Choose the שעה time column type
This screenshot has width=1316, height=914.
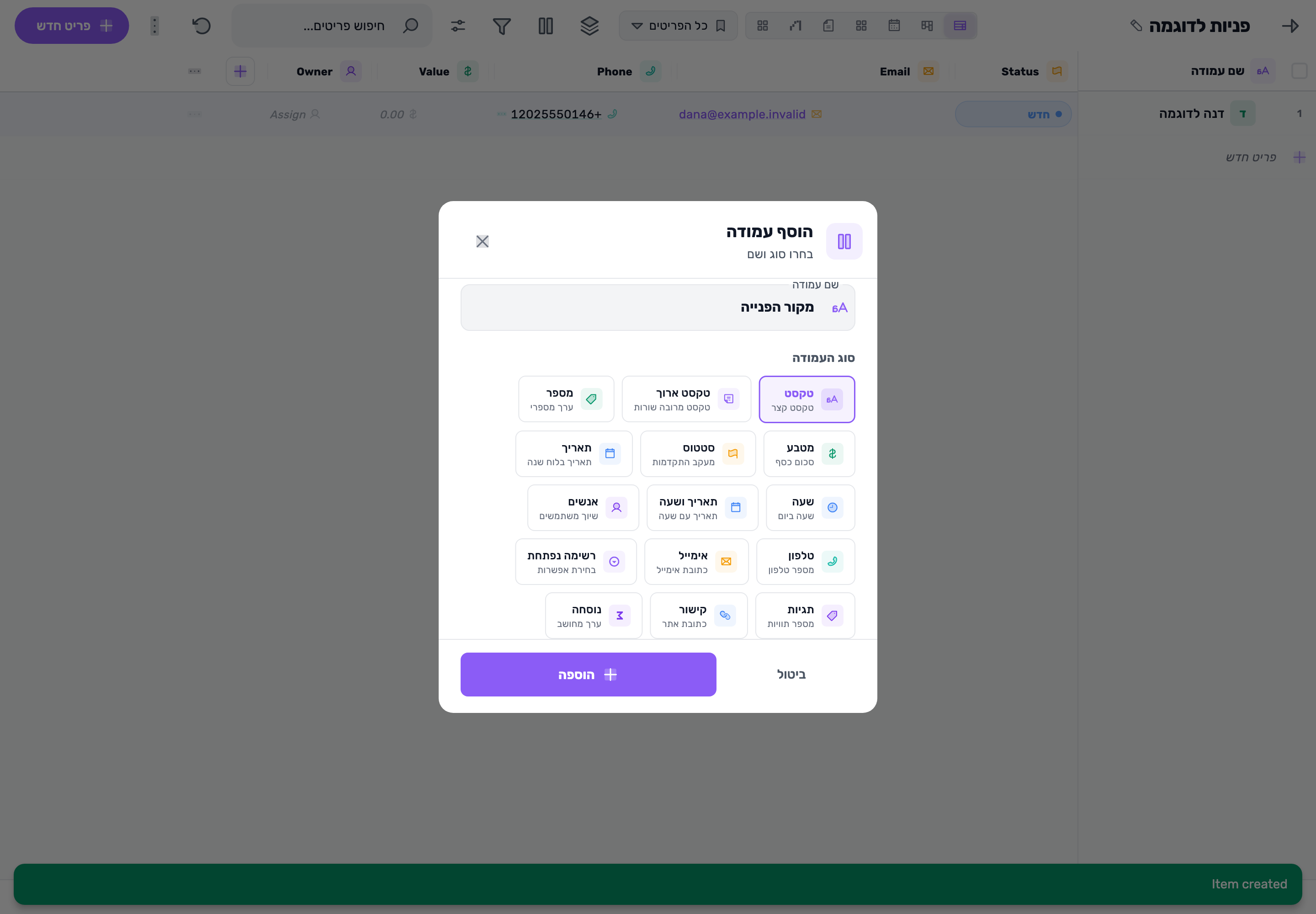tap(810, 507)
